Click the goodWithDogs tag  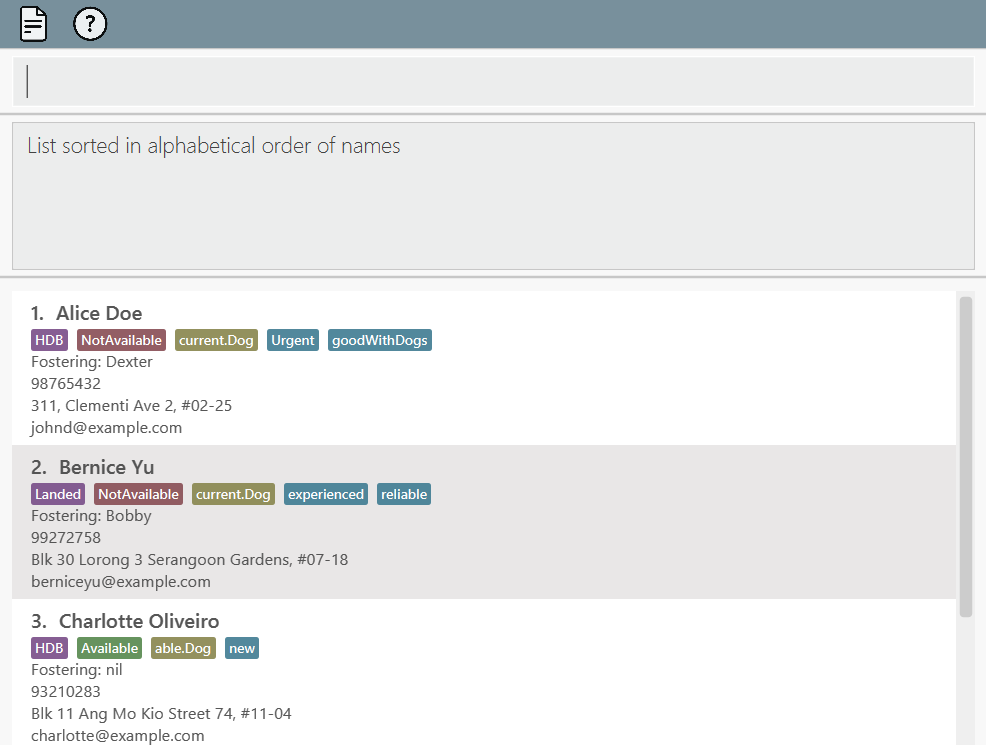379,340
